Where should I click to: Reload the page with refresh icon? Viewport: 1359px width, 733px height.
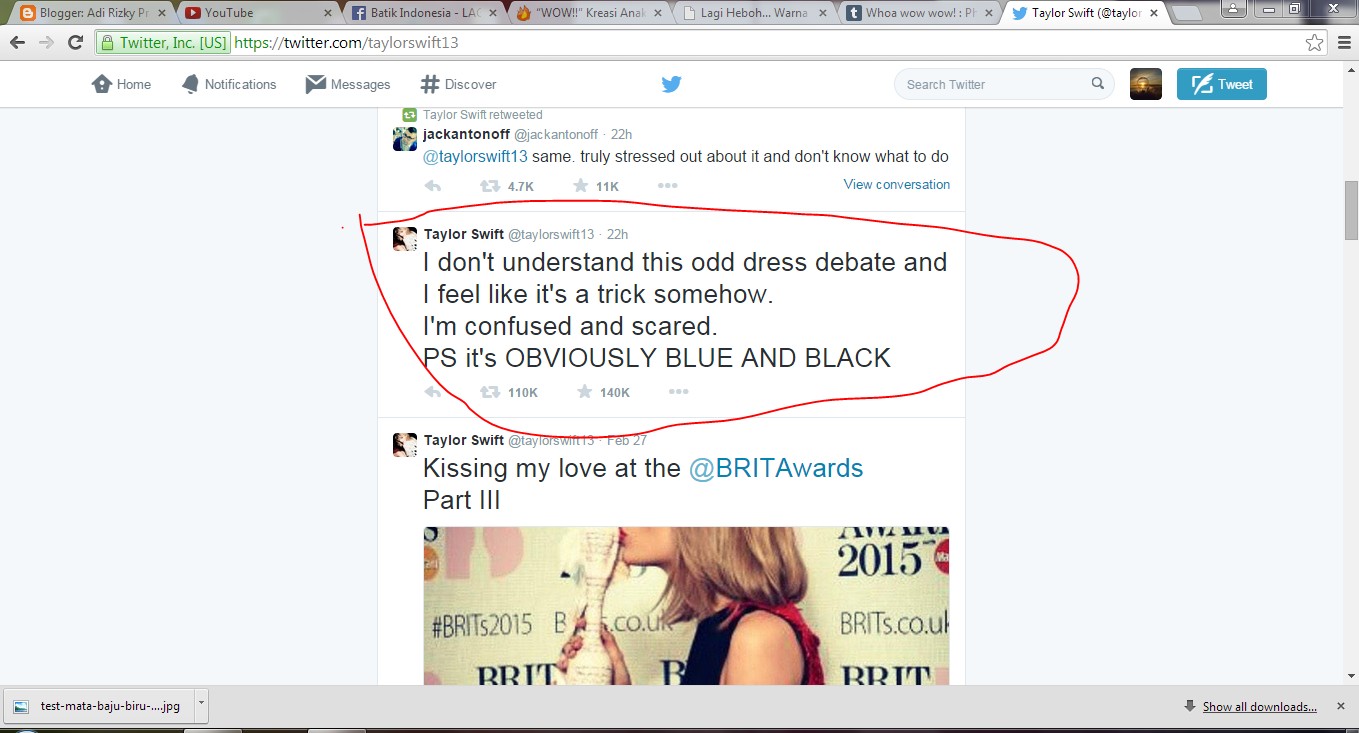click(75, 43)
